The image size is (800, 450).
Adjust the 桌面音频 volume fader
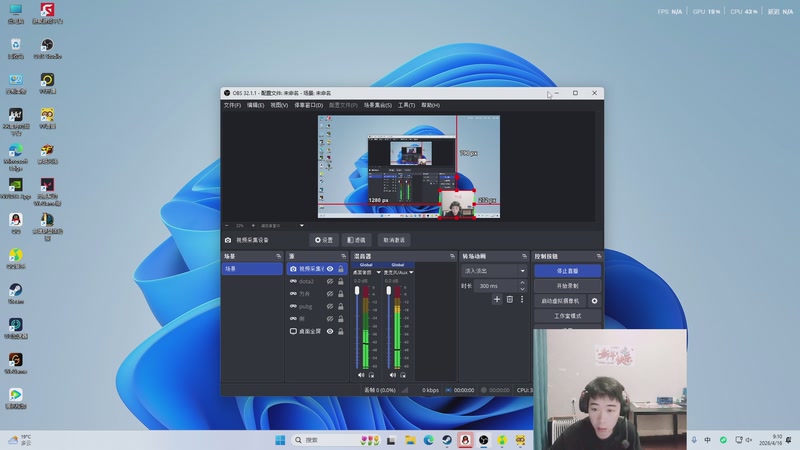point(357,291)
